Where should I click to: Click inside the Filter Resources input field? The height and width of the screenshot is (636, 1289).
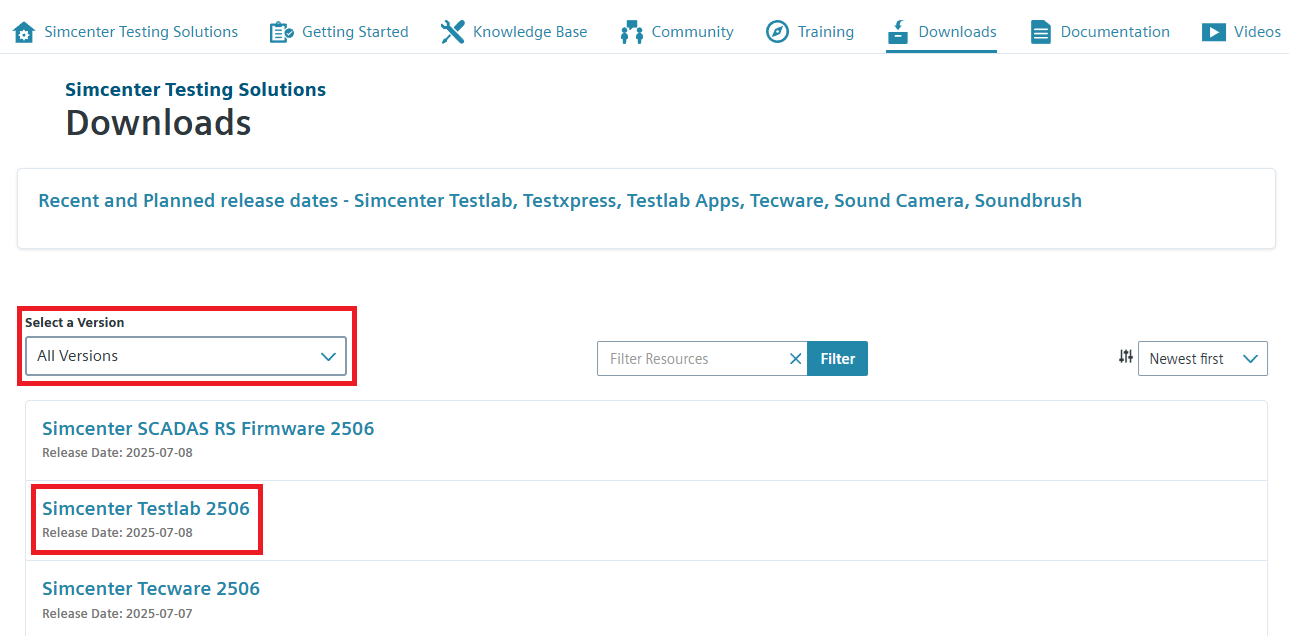click(x=690, y=358)
